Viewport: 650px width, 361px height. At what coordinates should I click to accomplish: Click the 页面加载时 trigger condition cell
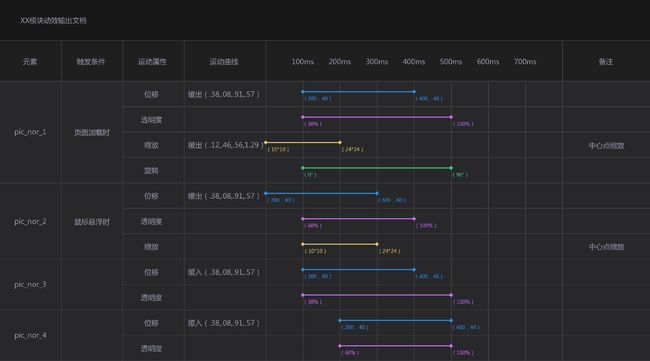click(x=92, y=133)
